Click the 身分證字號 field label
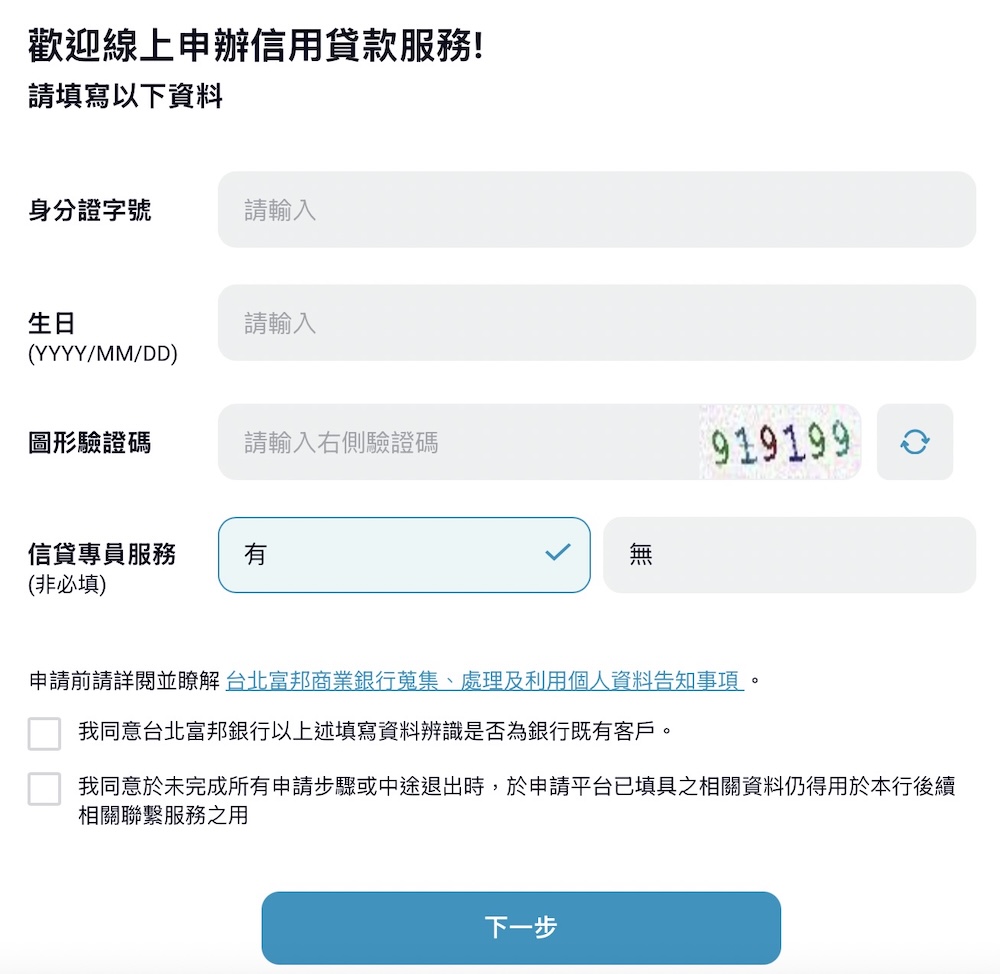 tap(88, 209)
